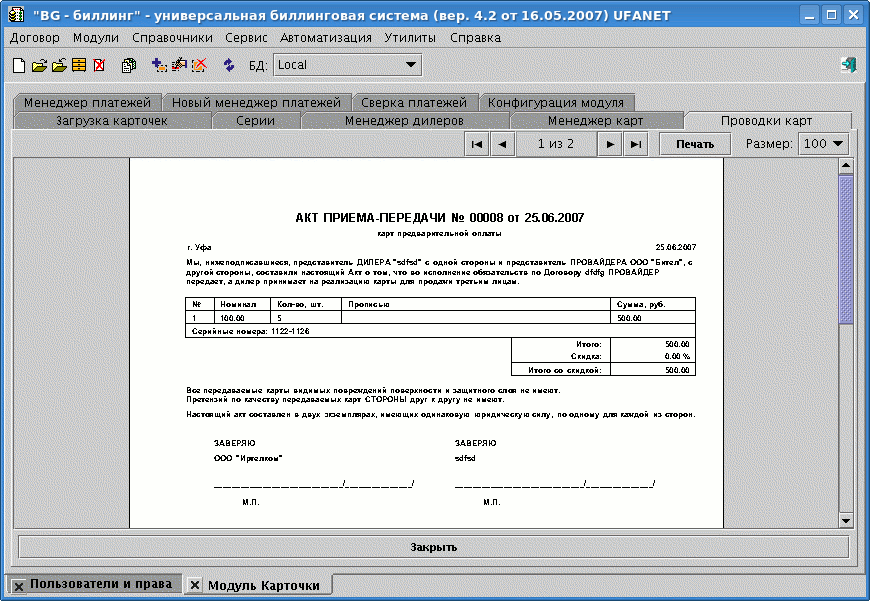Click the blue plus add icon
The image size is (870, 601).
point(159,65)
